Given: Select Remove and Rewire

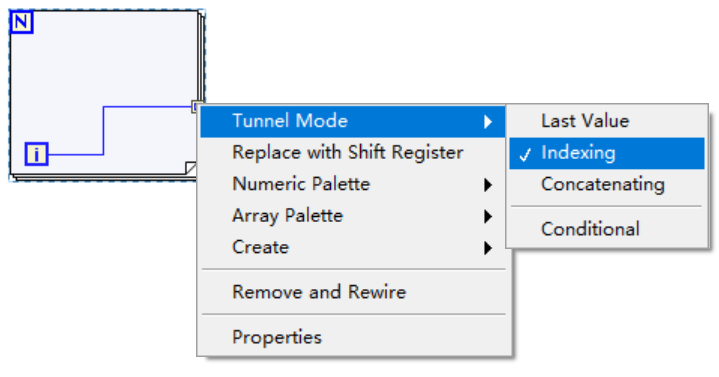Looking at the screenshot, I should (x=353, y=292).
